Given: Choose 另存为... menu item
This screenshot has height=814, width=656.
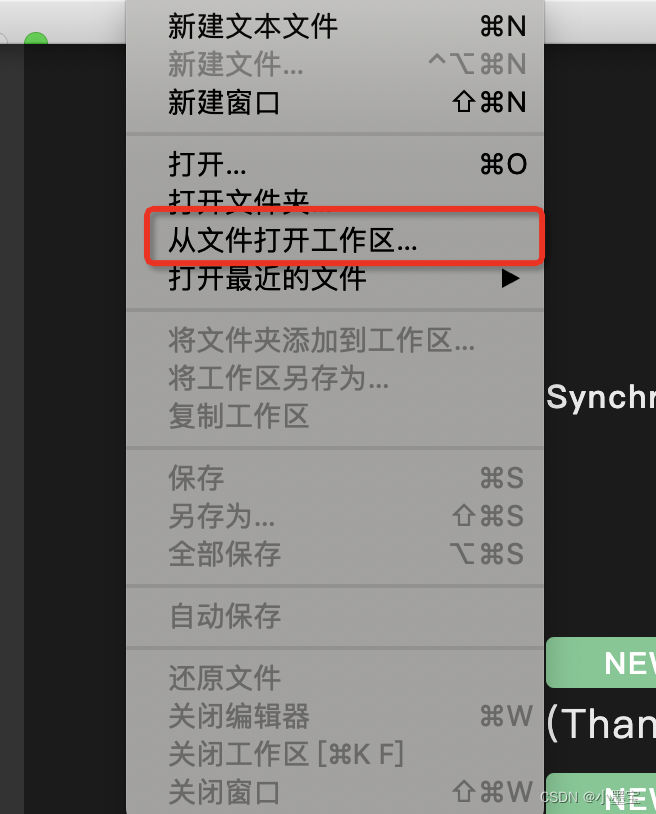Looking at the screenshot, I should tap(335, 516).
